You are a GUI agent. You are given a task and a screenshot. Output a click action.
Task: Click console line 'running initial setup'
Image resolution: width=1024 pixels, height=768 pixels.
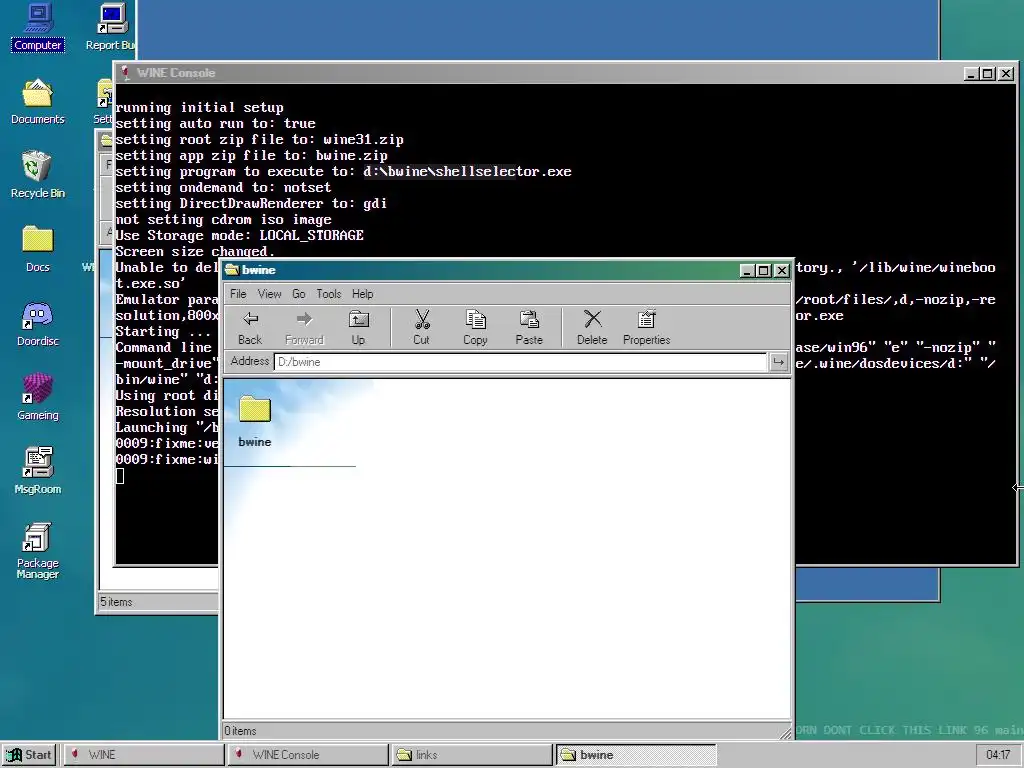pos(199,108)
